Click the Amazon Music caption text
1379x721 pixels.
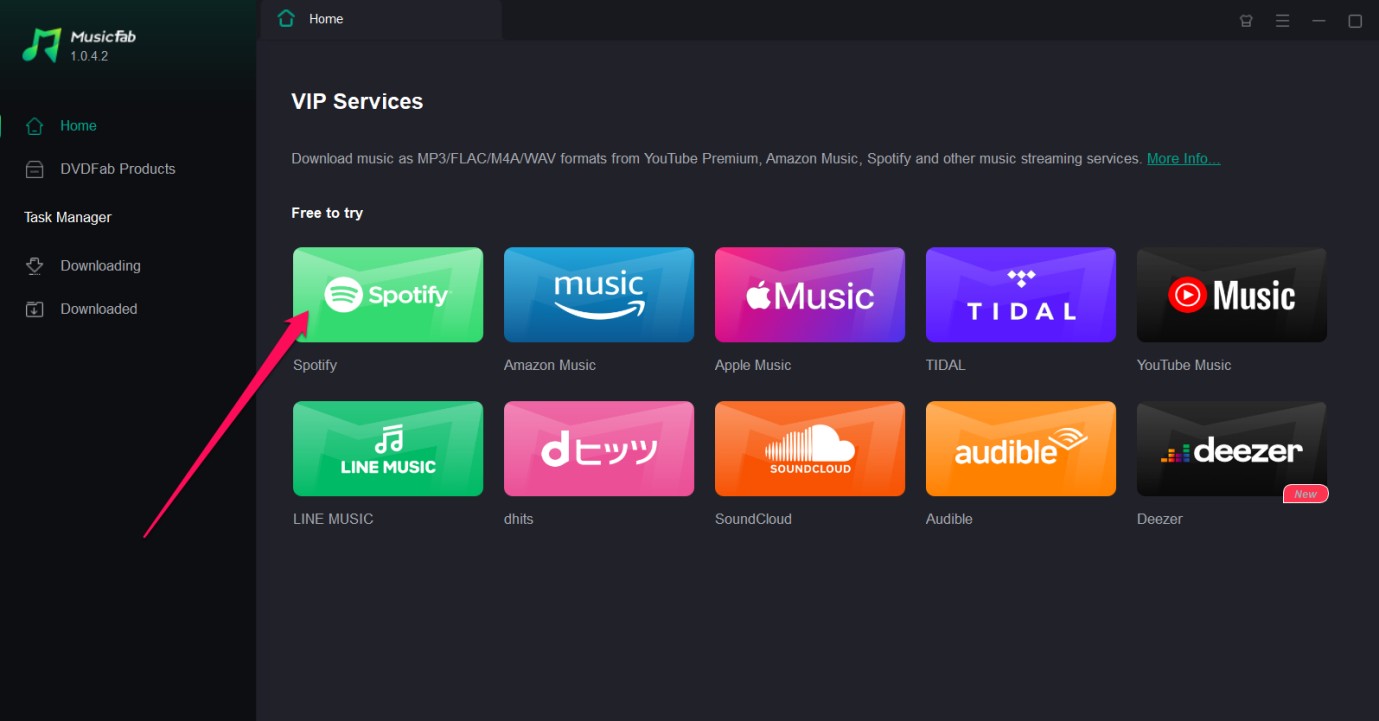click(x=550, y=365)
